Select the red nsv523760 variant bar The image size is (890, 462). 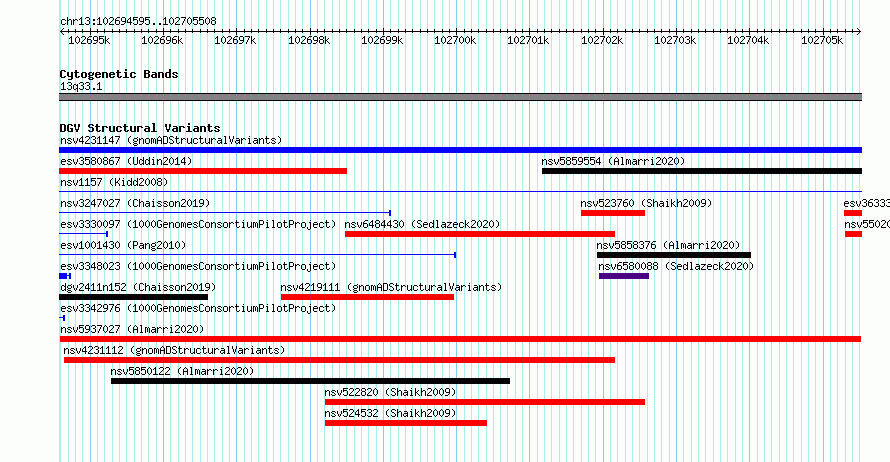click(613, 213)
